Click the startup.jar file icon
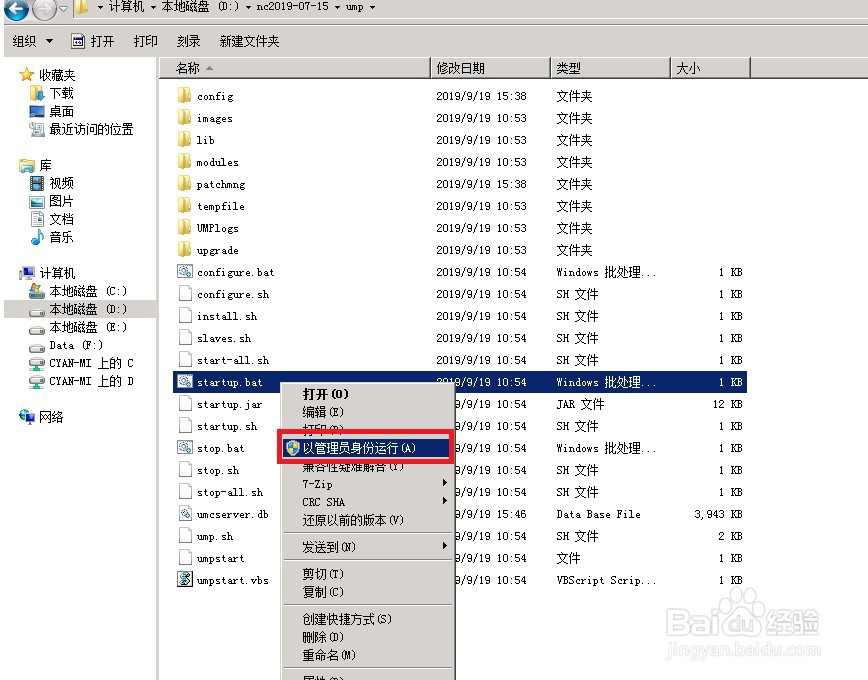Screen dimensions: 868x680 coord(186,404)
